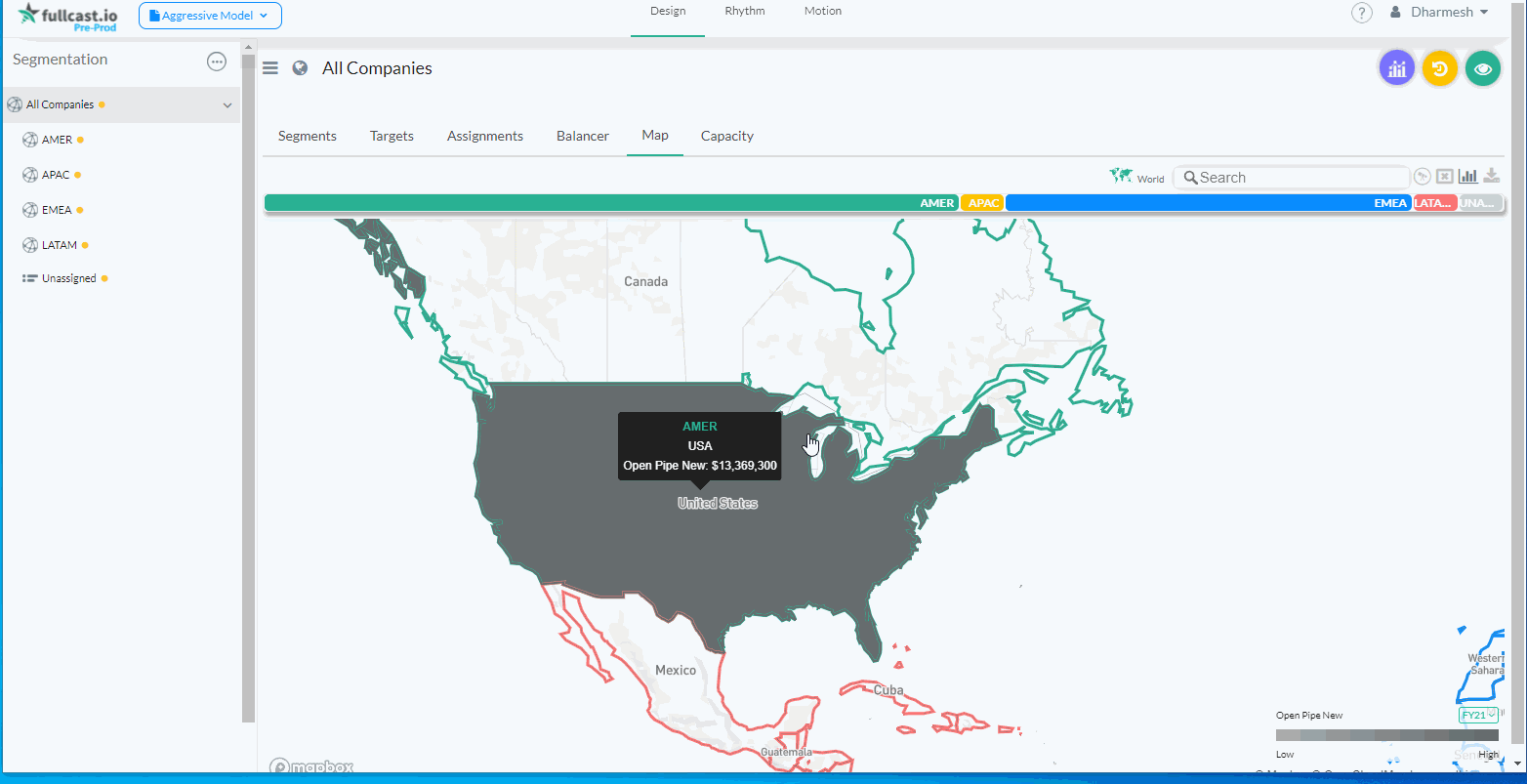Open the Aggressive Model dropdown
Viewport: 1527px width, 784px height.
[x=210, y=16]
